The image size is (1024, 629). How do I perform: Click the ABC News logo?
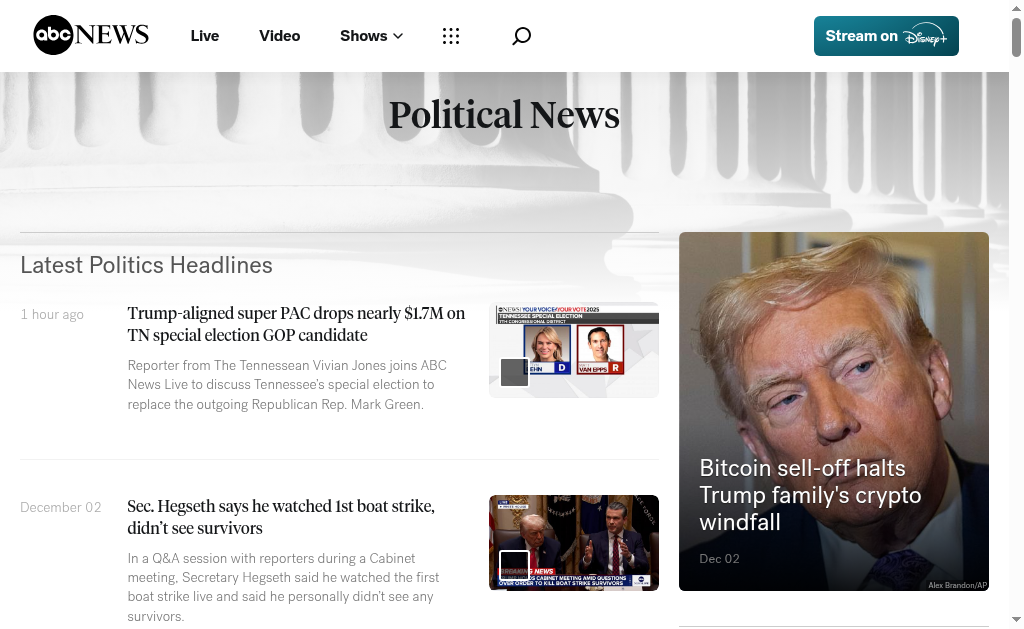click(x=91, y=36)
